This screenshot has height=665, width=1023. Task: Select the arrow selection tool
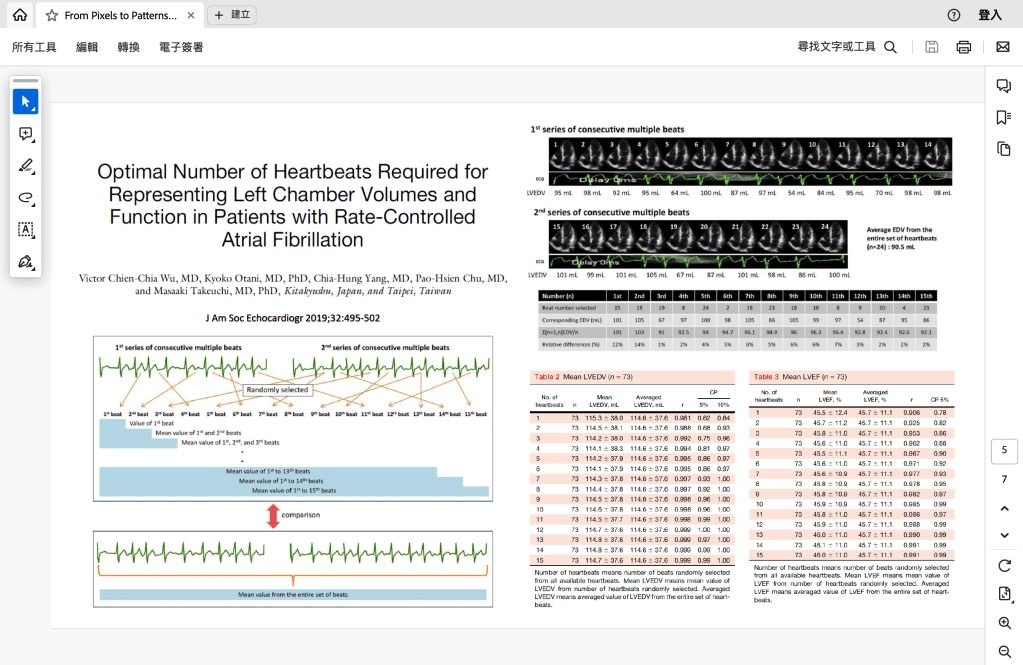25,102
